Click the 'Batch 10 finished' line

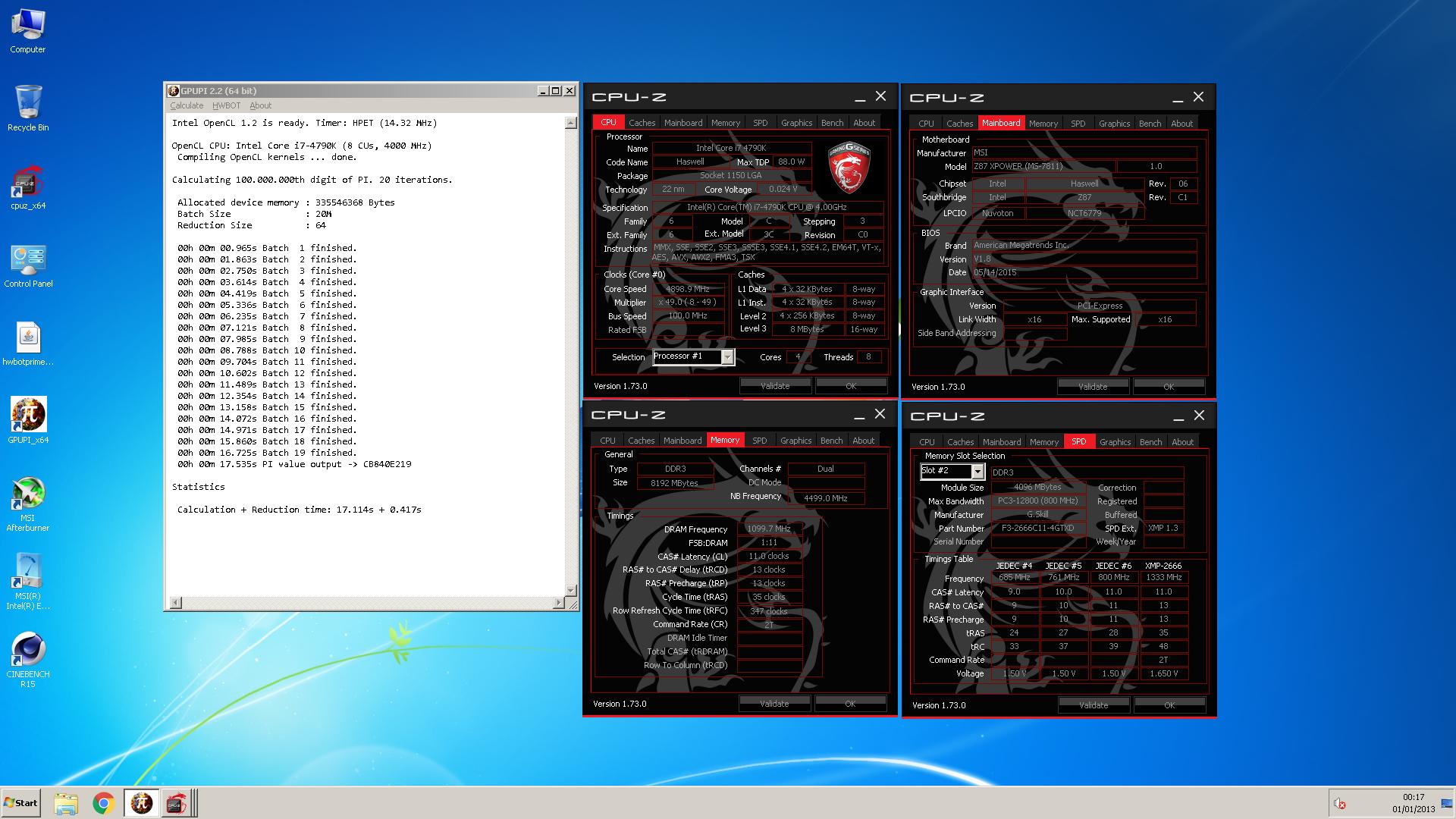[267, 350]
